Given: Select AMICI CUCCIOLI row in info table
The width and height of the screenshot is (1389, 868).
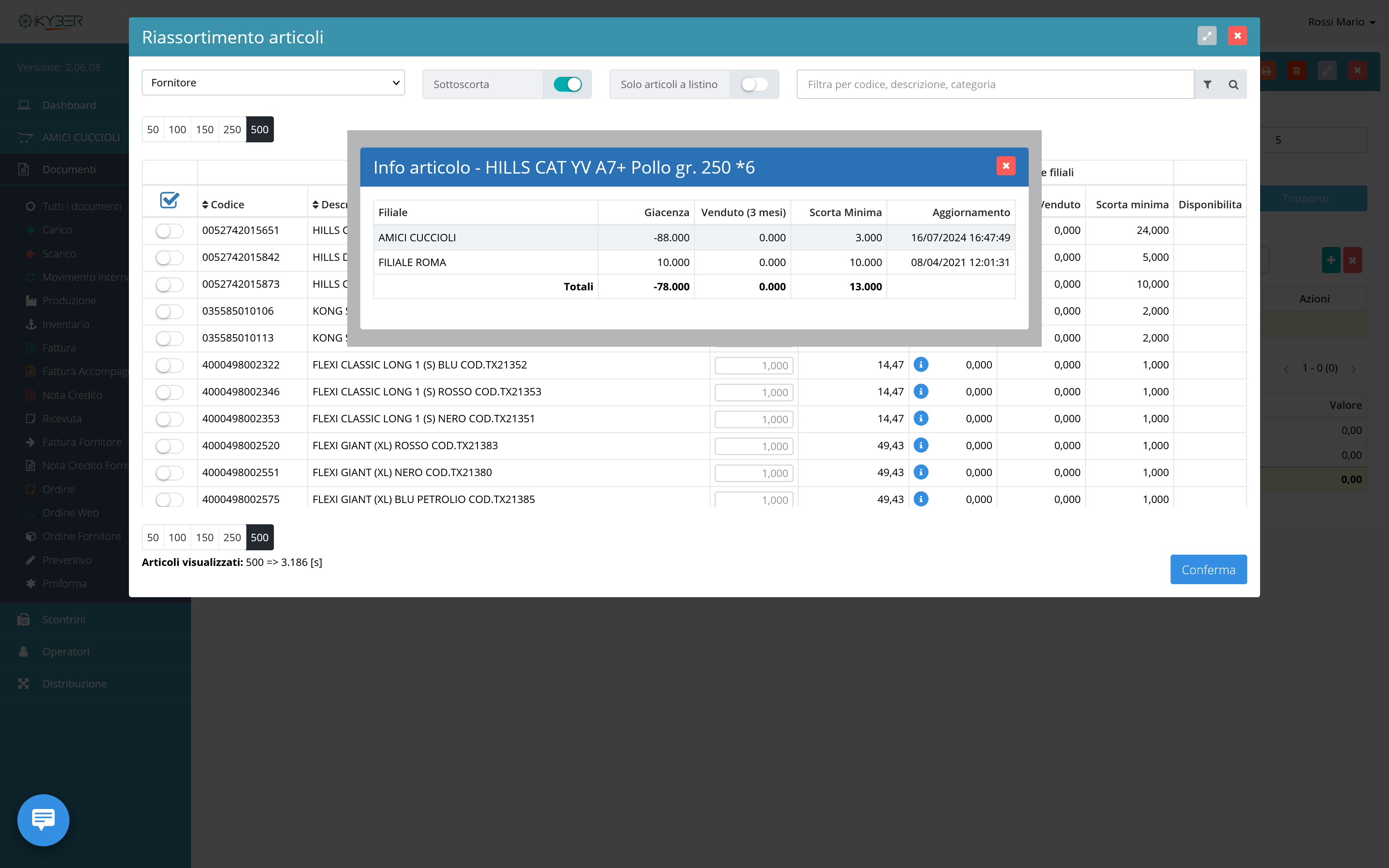Looking at the screenshot, I should click(694, 238).
